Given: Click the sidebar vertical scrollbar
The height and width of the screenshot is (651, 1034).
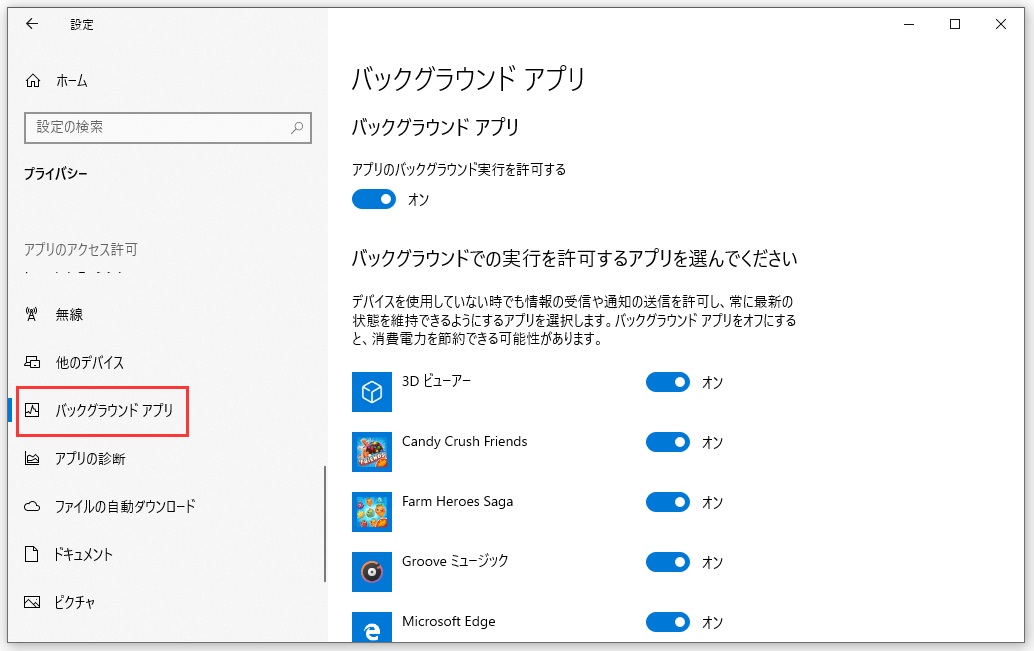Looking at the screenshot, I should pyautogui.click(x=324, y=524).
